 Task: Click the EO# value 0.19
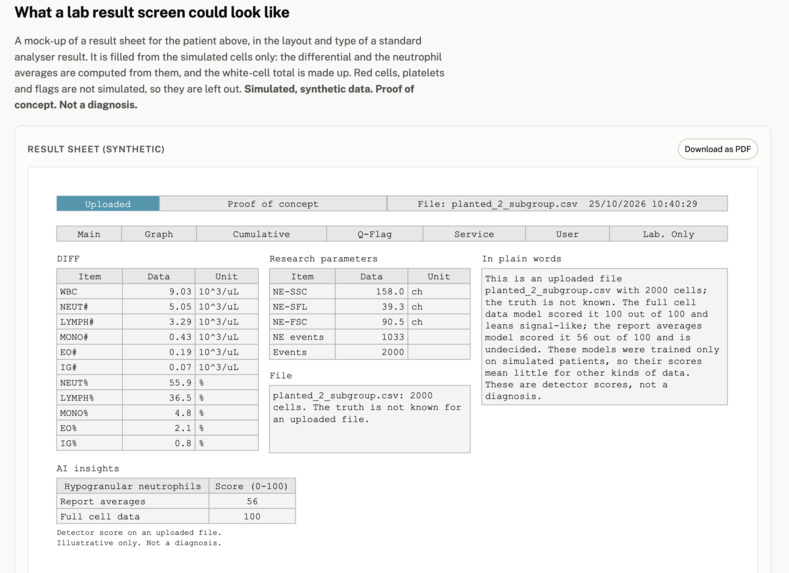coord(159,352)
